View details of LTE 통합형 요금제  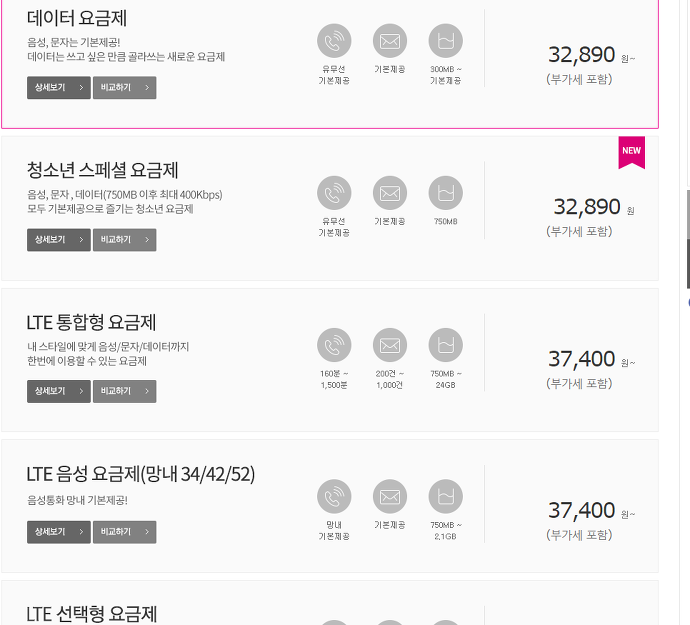(x=59, y=391)
